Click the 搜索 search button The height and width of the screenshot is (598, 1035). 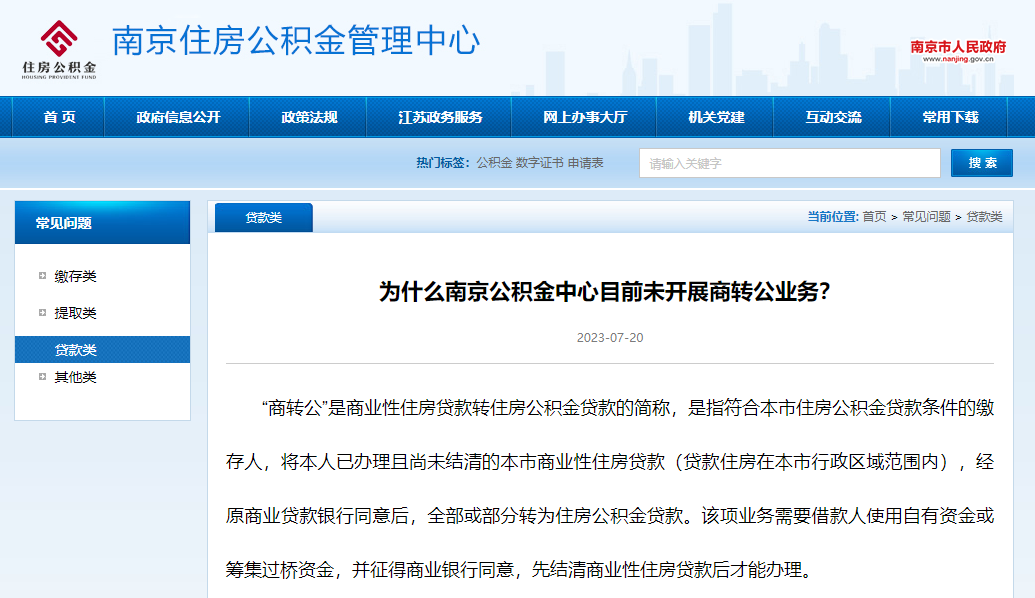(x=981, y=163)
